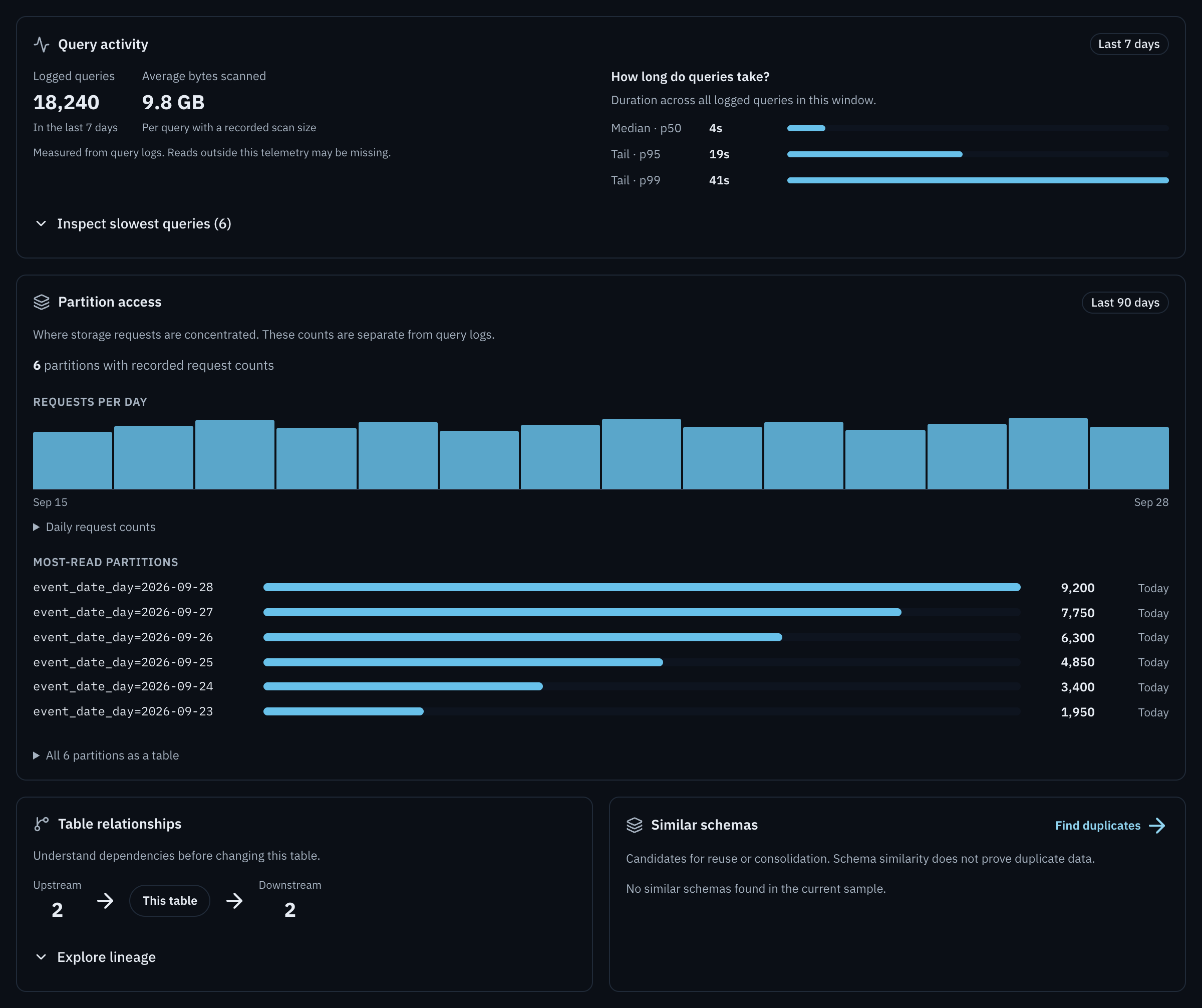The width and height of the screenshot is (1202, 1008).
Task: Click the 9,200 request count value
Action: point(1077,588)
